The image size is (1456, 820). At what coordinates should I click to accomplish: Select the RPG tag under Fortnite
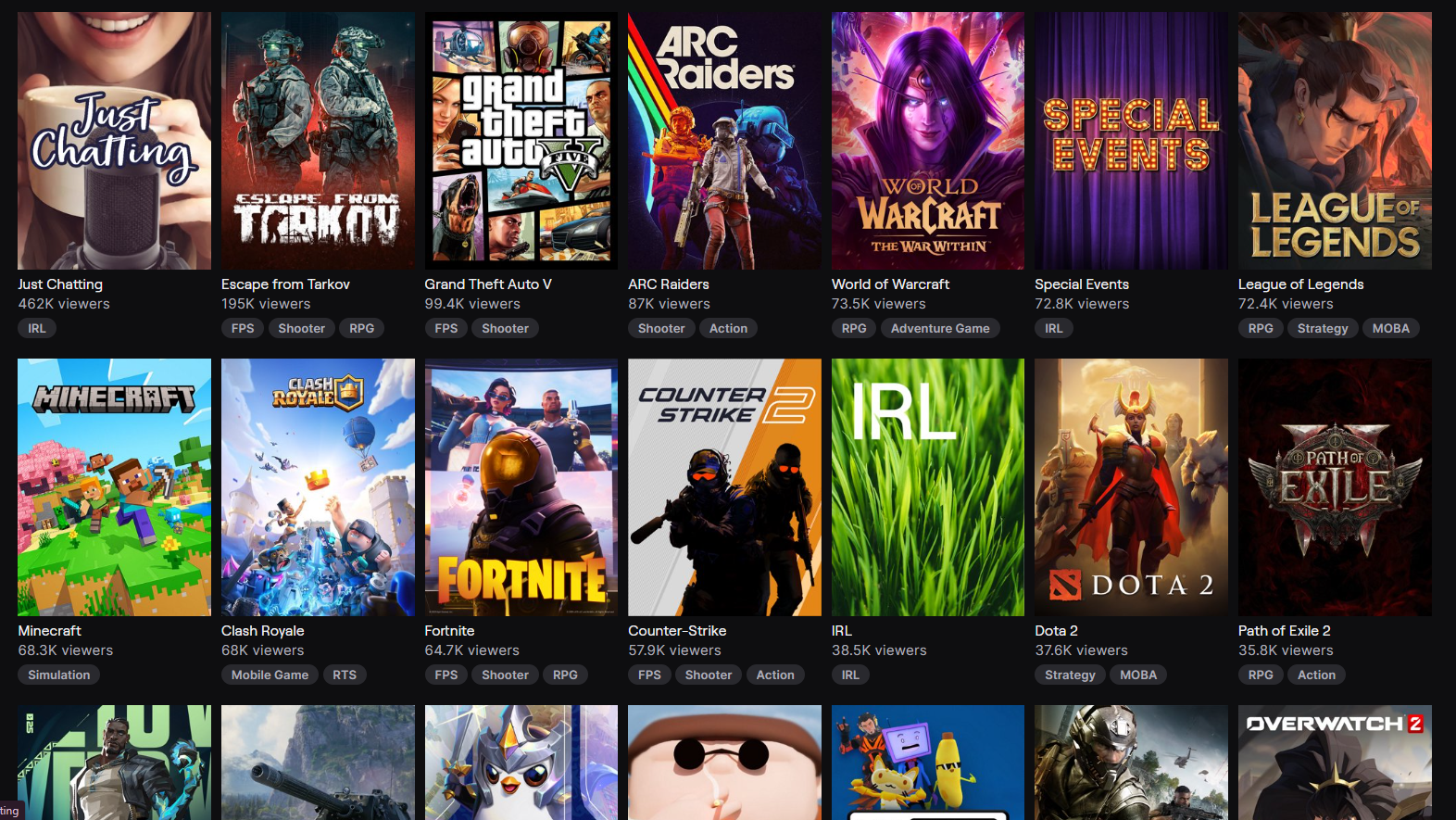click(x=565, y=675)
